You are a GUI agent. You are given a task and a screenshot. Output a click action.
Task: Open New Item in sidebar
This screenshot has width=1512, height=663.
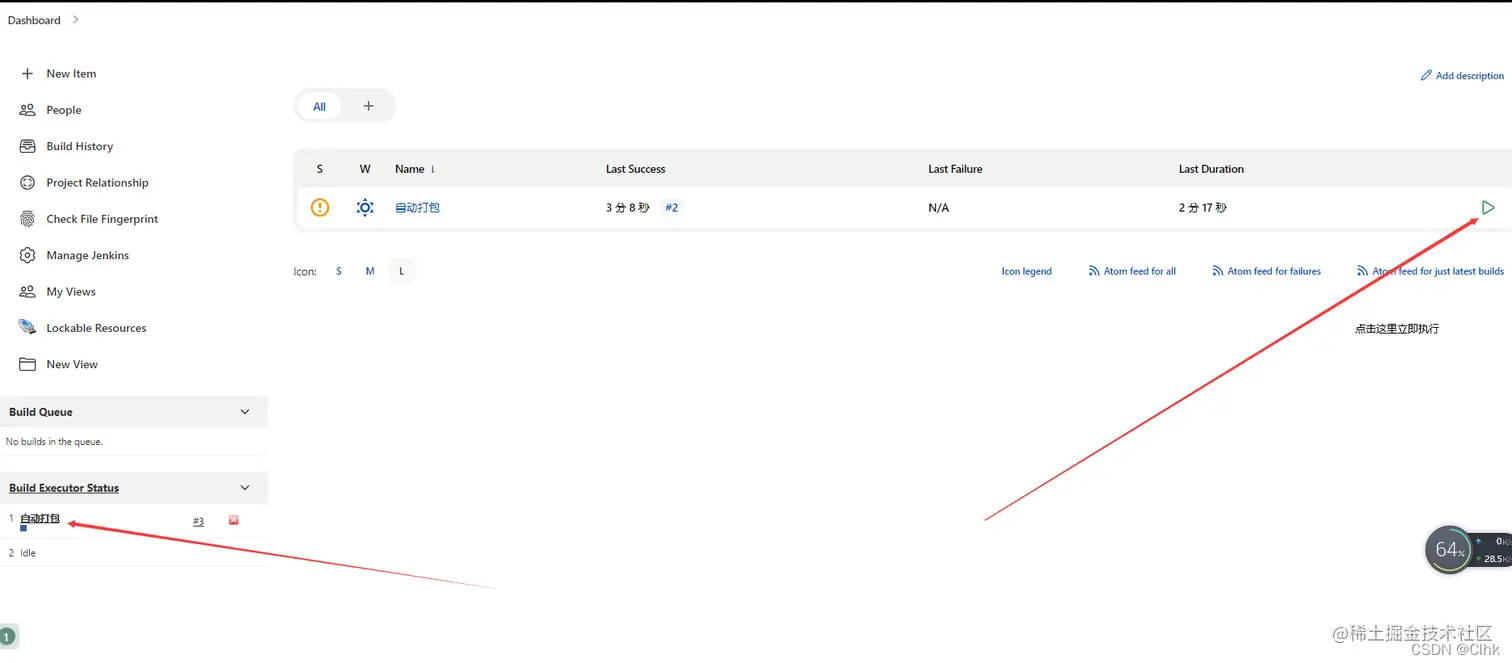[71, 74]
